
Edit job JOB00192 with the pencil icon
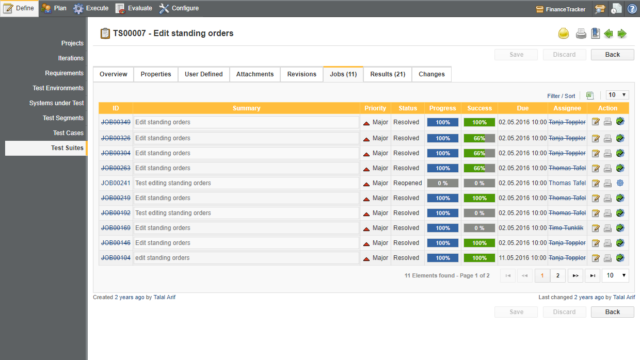point(596,213)
